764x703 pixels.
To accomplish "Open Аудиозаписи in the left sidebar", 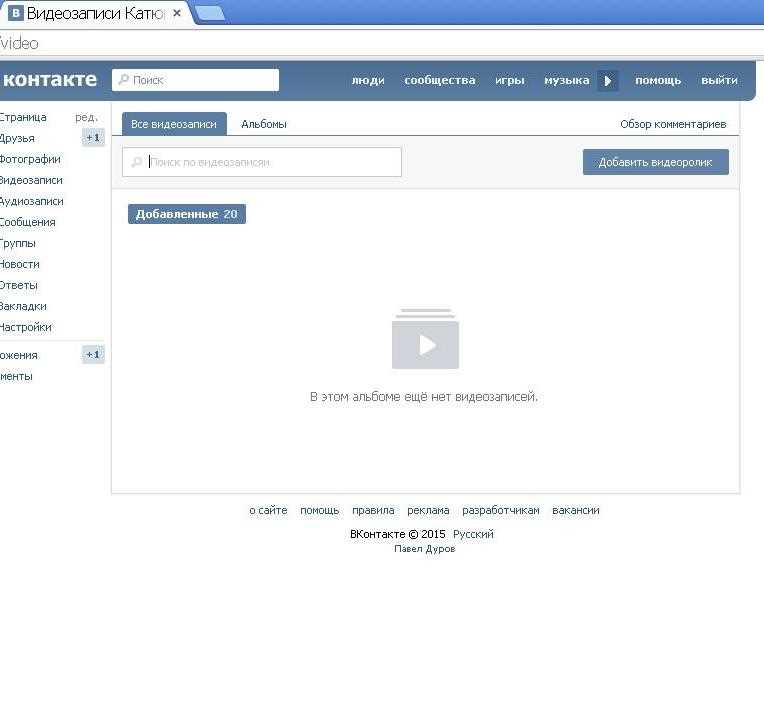I will [x=32, y=201].
